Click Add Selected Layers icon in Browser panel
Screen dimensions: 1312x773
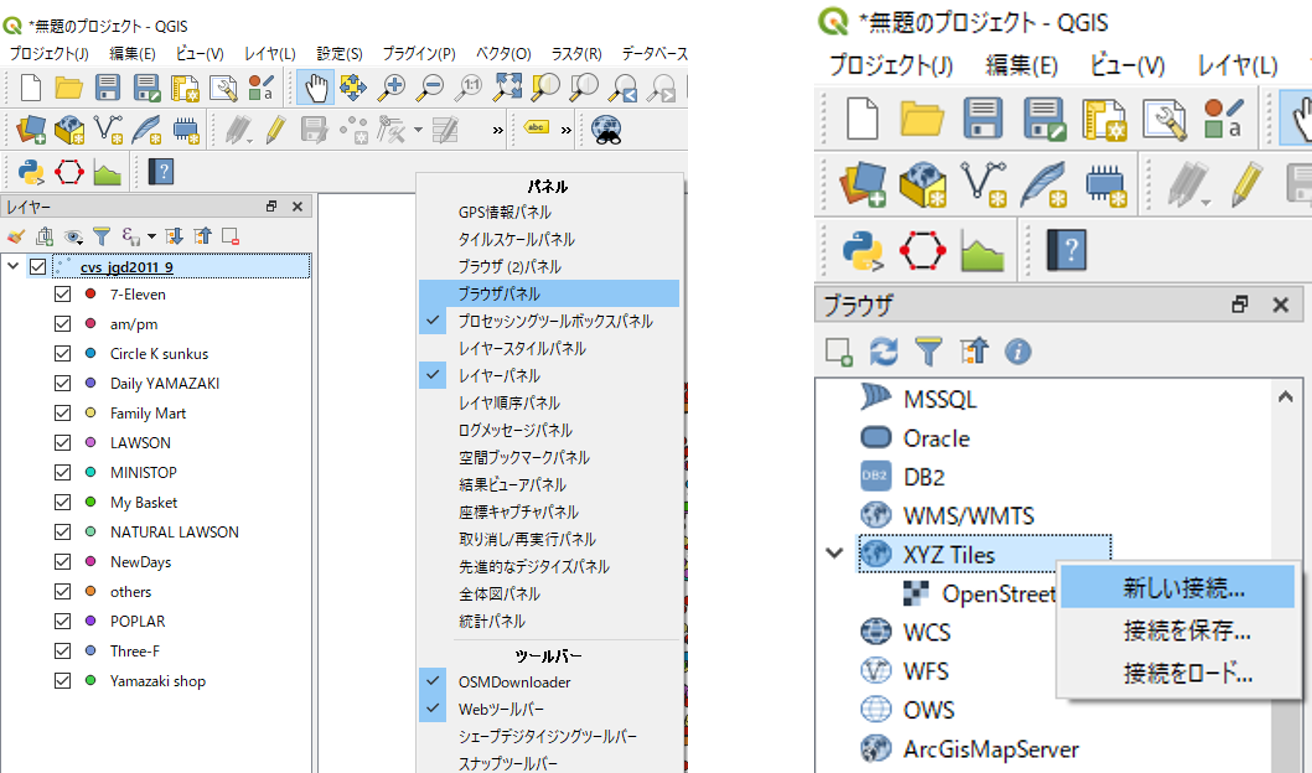point(838,352)
